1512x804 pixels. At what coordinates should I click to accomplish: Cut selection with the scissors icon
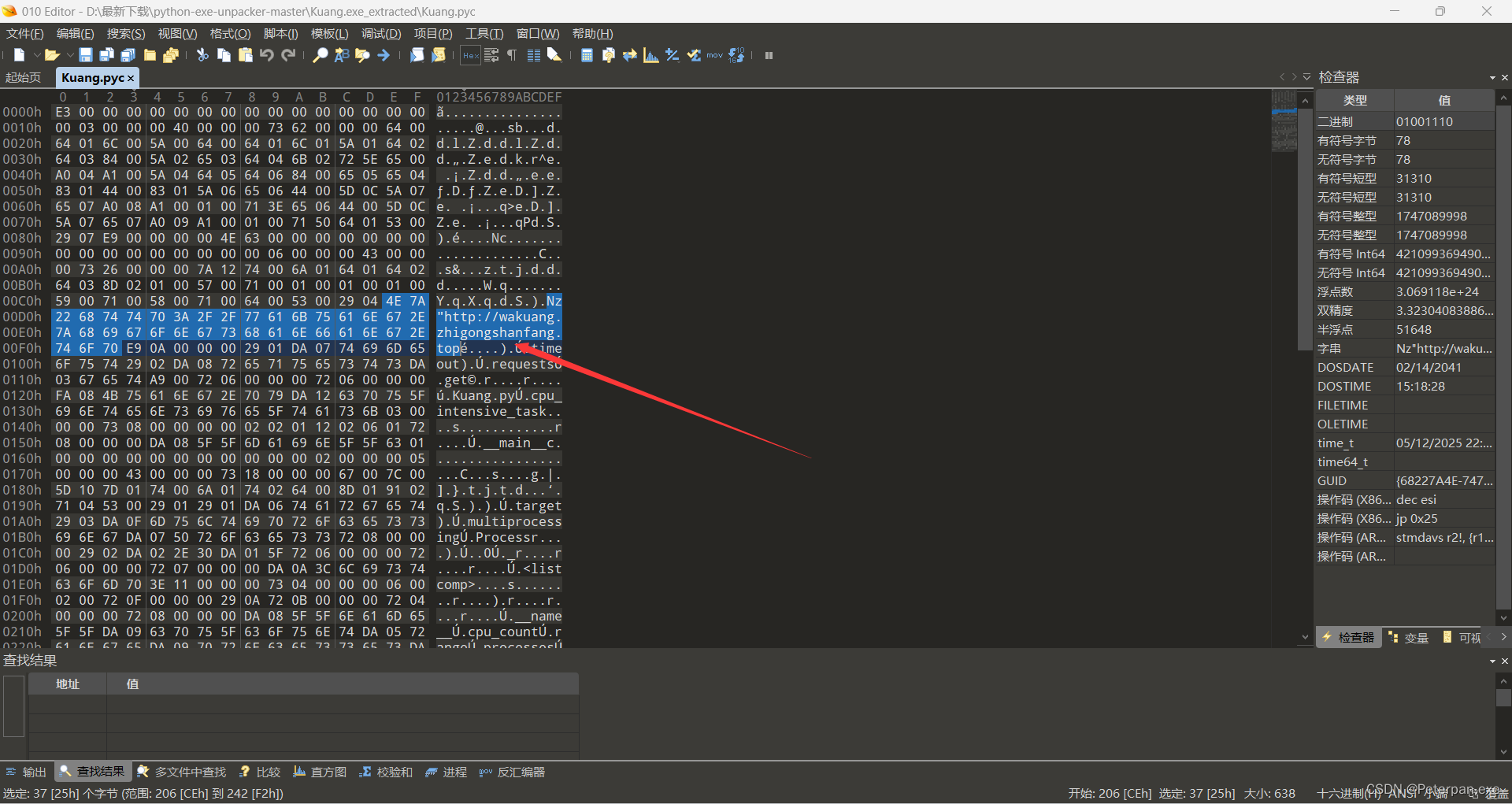(202, 55)
